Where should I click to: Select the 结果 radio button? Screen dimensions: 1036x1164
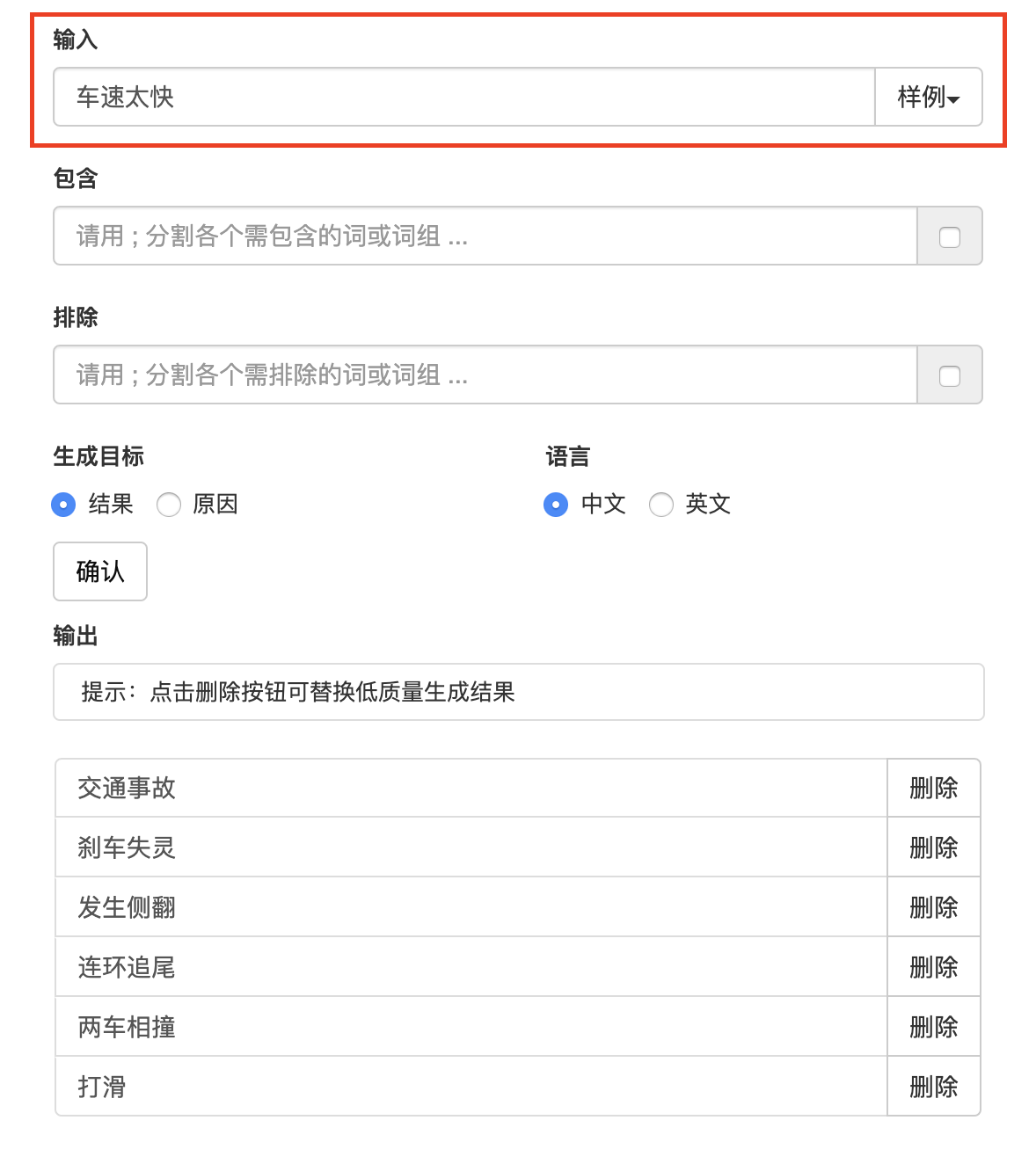63,505
